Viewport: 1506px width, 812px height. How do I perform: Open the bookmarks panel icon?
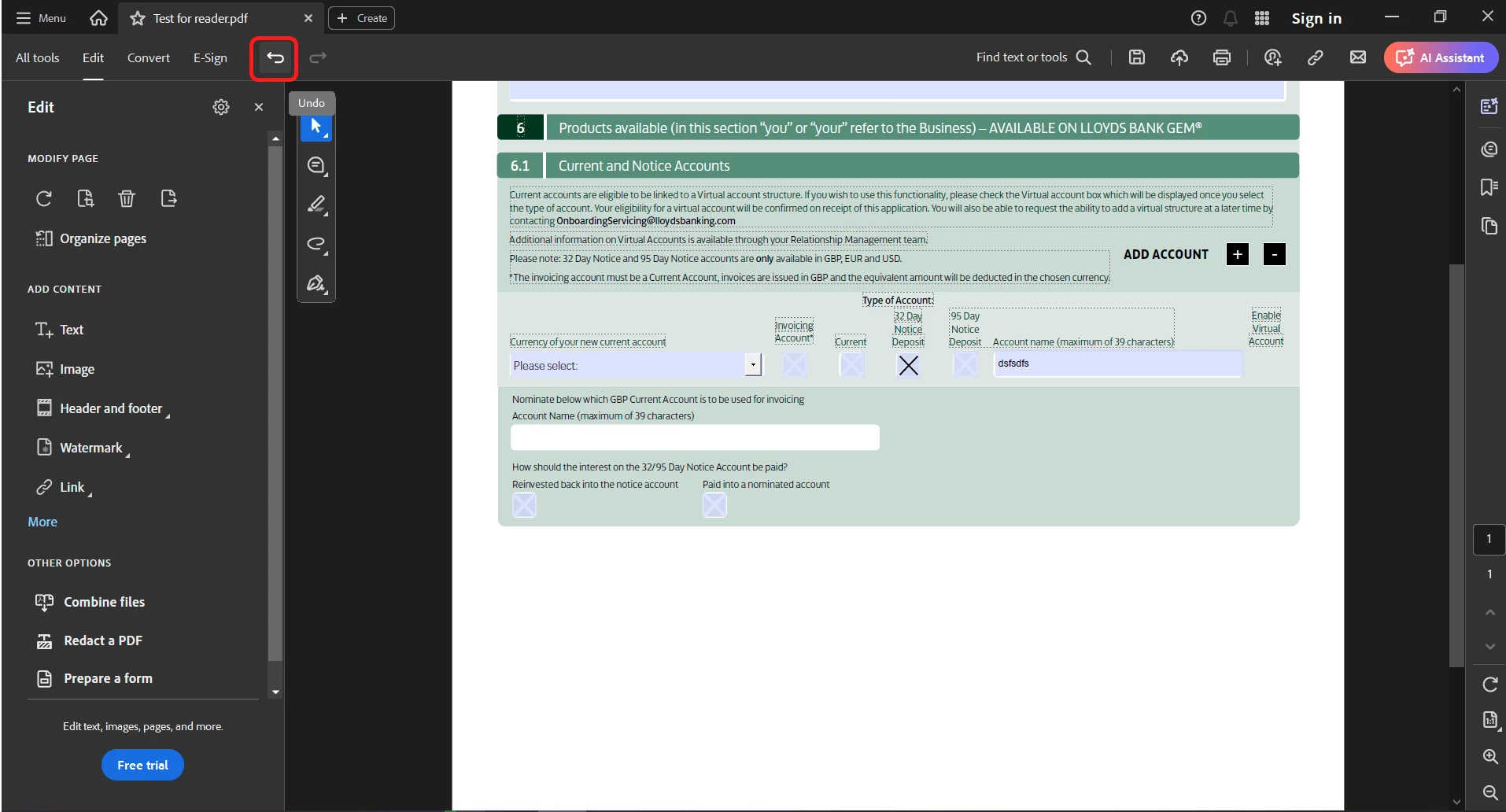coord(1489,187)
